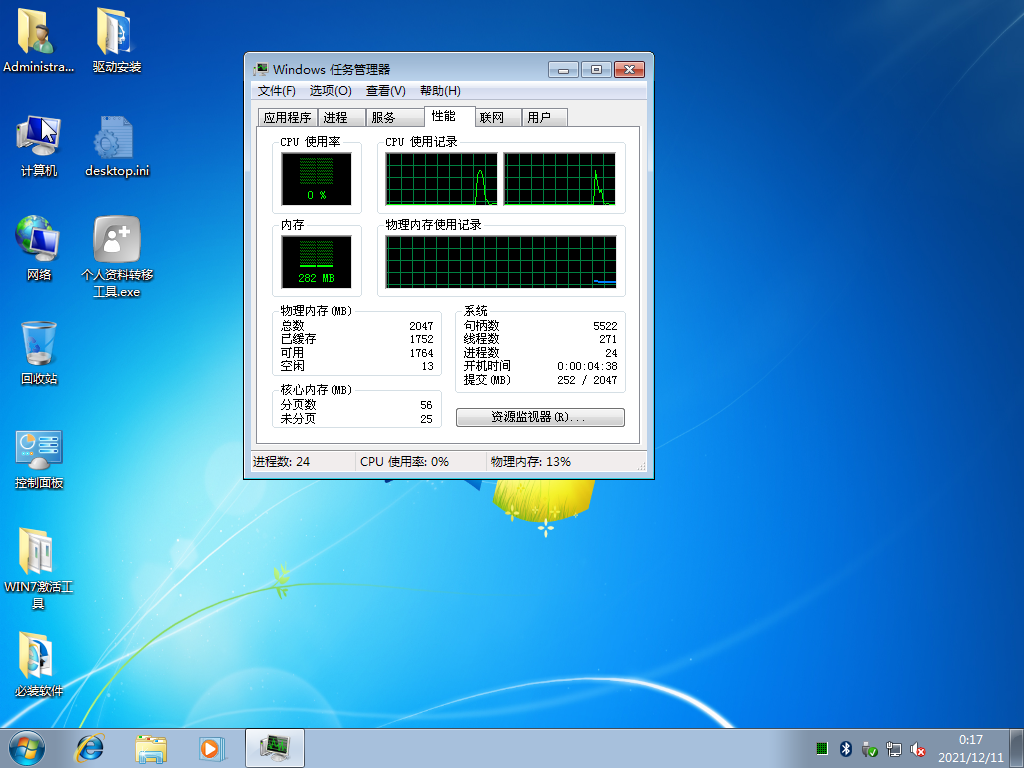Open the 驱动安装 folder on desktop
The height and width of the screenshot is (768, 1024).
tap(116, 40)
